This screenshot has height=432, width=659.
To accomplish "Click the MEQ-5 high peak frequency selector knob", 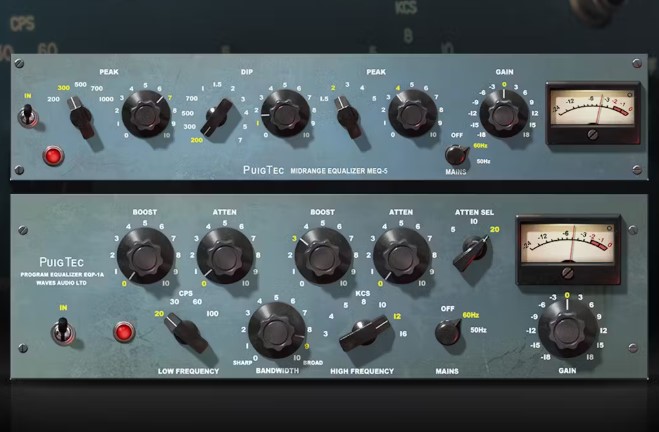I will (348, 117).
